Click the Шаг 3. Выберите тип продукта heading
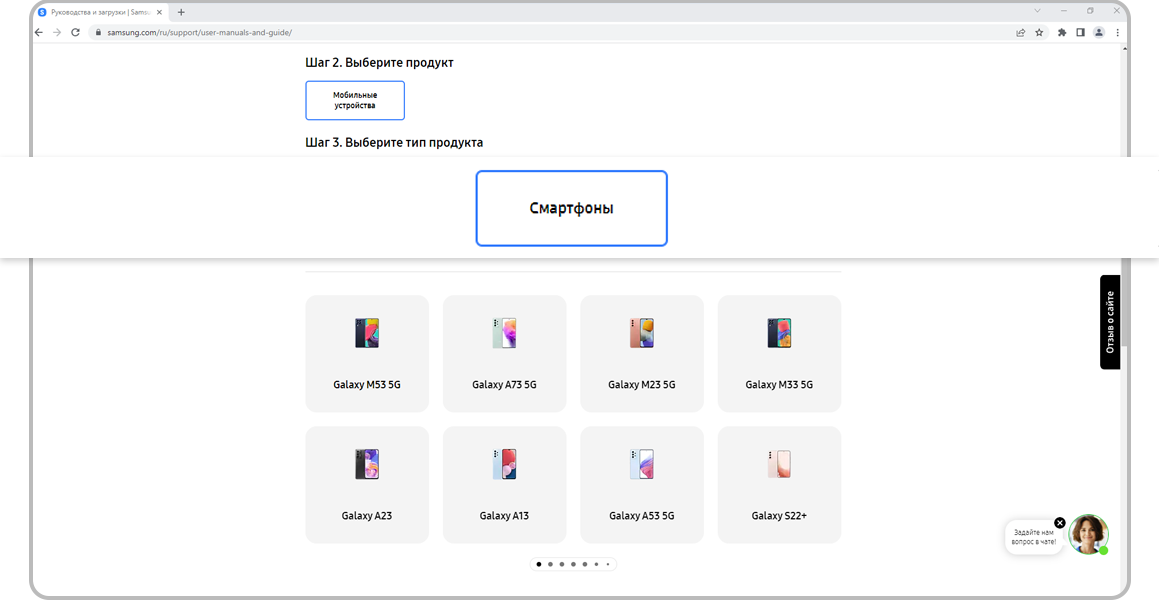Image resolution: width=1159 pixels, height=600 pixels. pos(394,142)
